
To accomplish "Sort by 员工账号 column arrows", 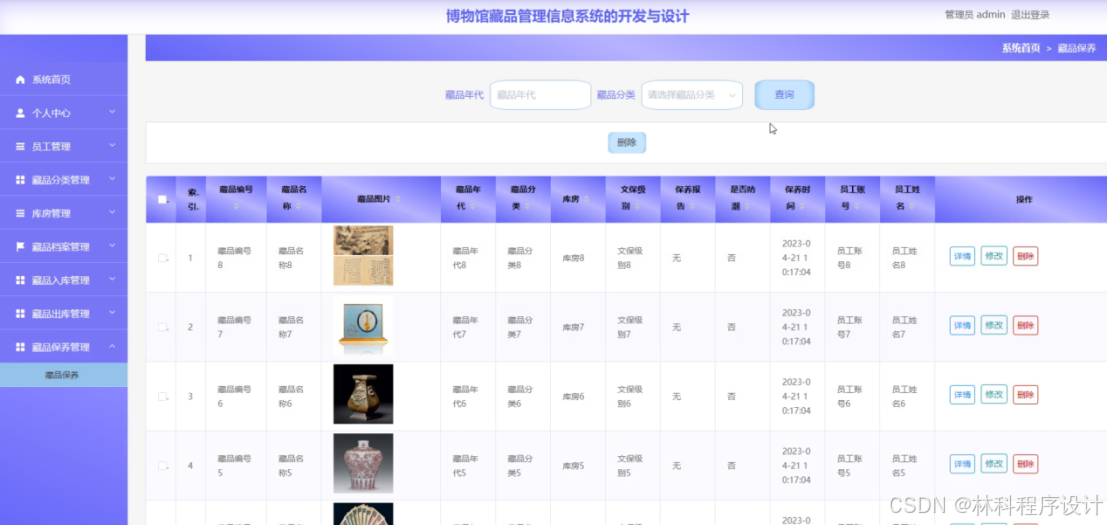I will 858,206.
